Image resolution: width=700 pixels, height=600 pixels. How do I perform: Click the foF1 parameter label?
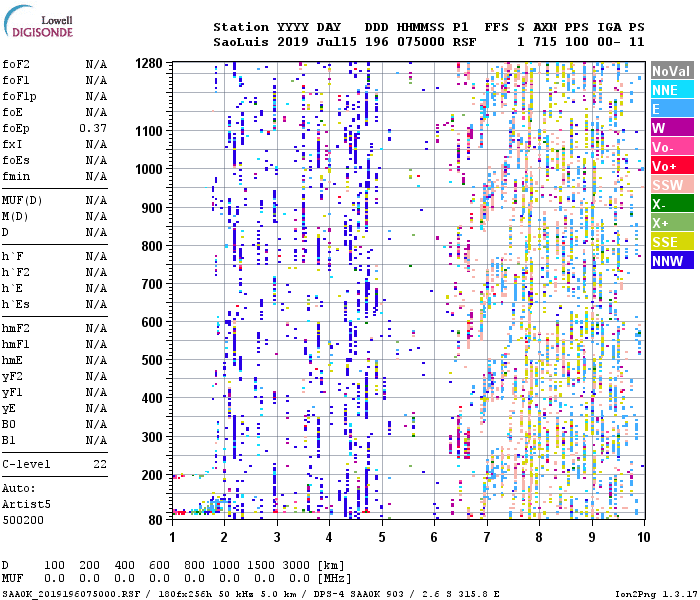[16, 80]
